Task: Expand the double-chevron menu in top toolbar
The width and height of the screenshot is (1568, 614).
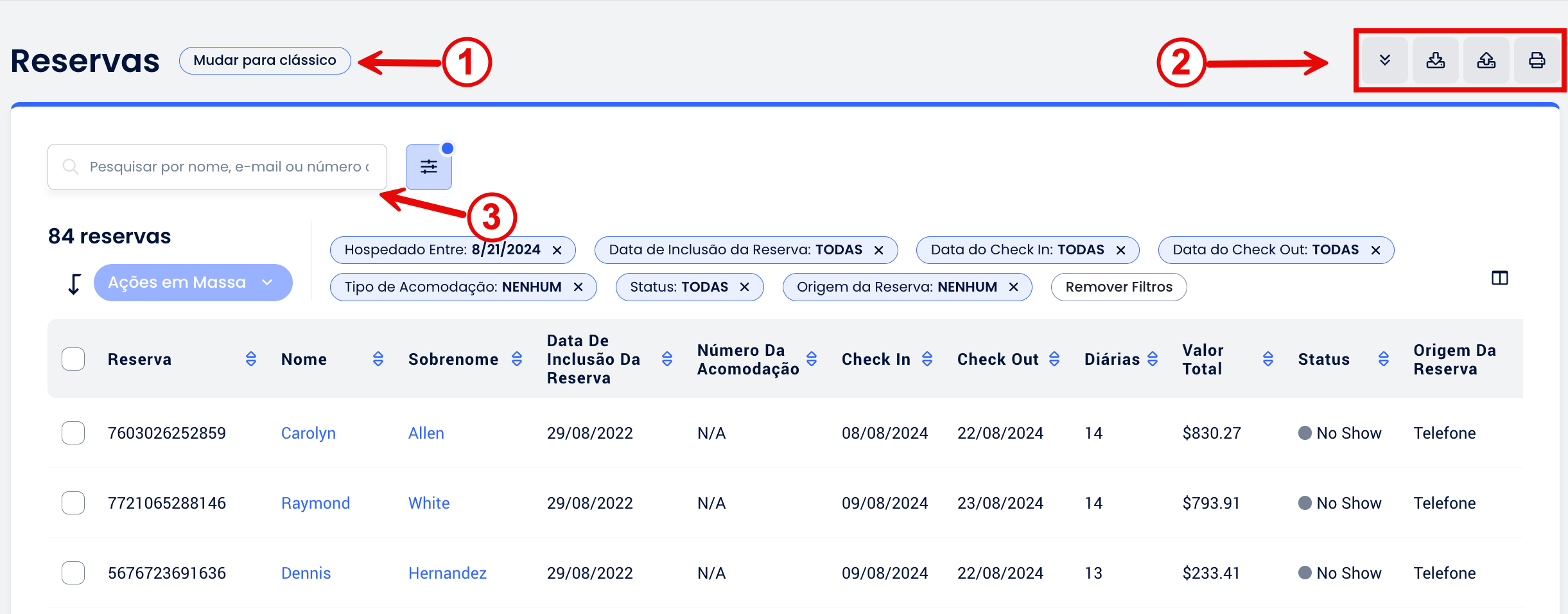Action: click(1385, 60)
